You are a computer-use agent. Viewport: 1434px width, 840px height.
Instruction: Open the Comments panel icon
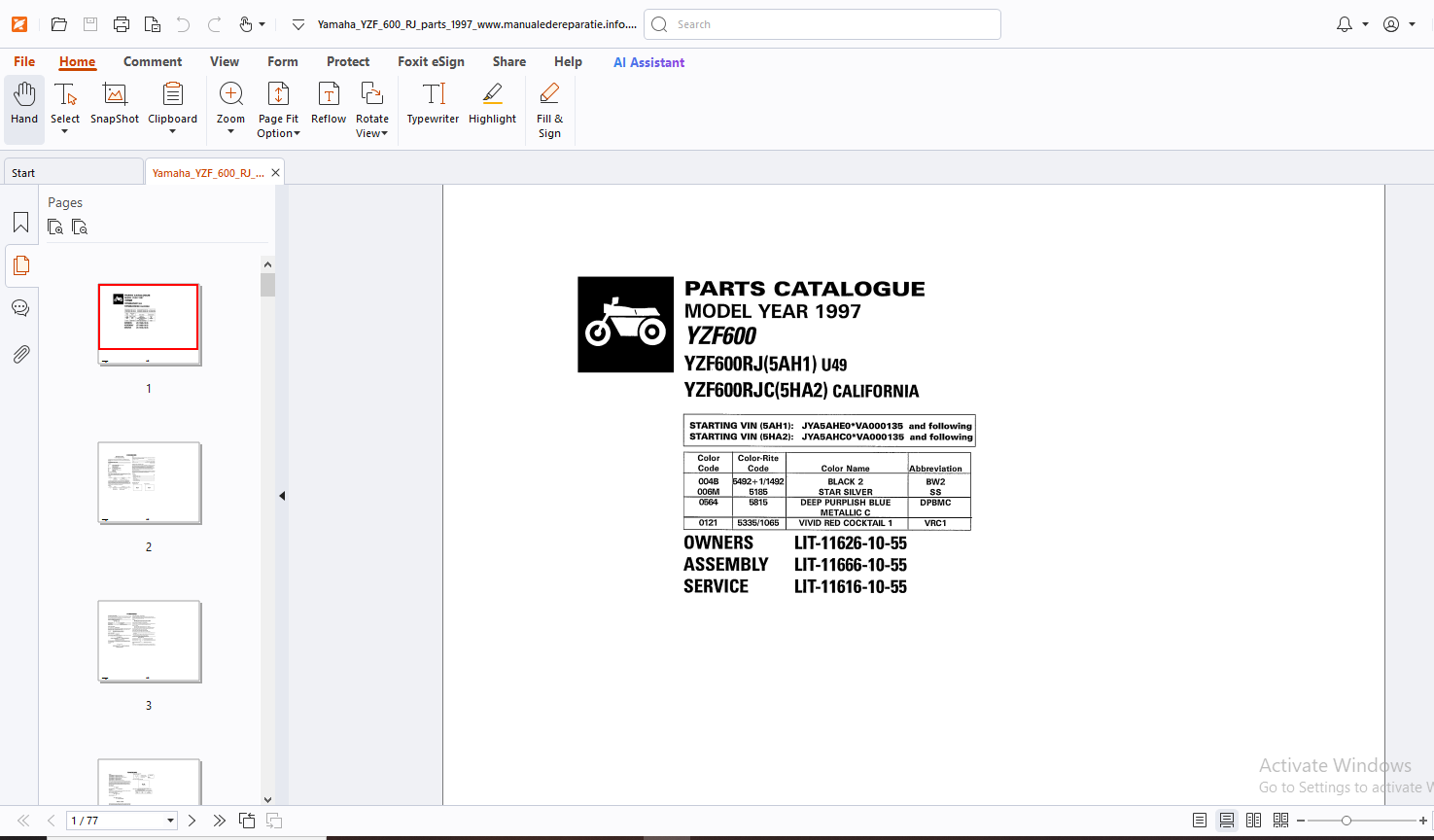20,308
